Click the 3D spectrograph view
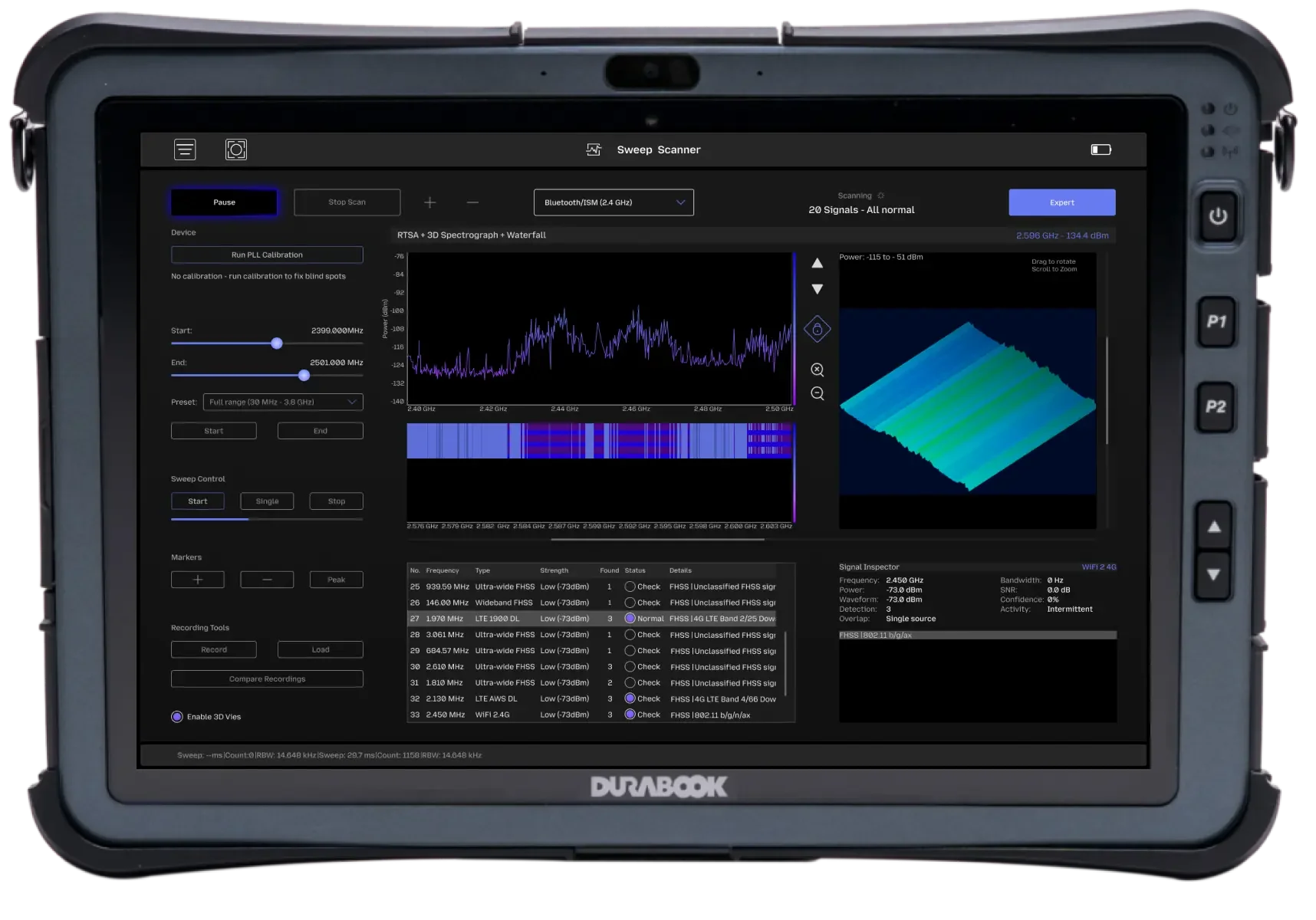This screenshot has height=920, width=1316. click(x=968, y=391)
